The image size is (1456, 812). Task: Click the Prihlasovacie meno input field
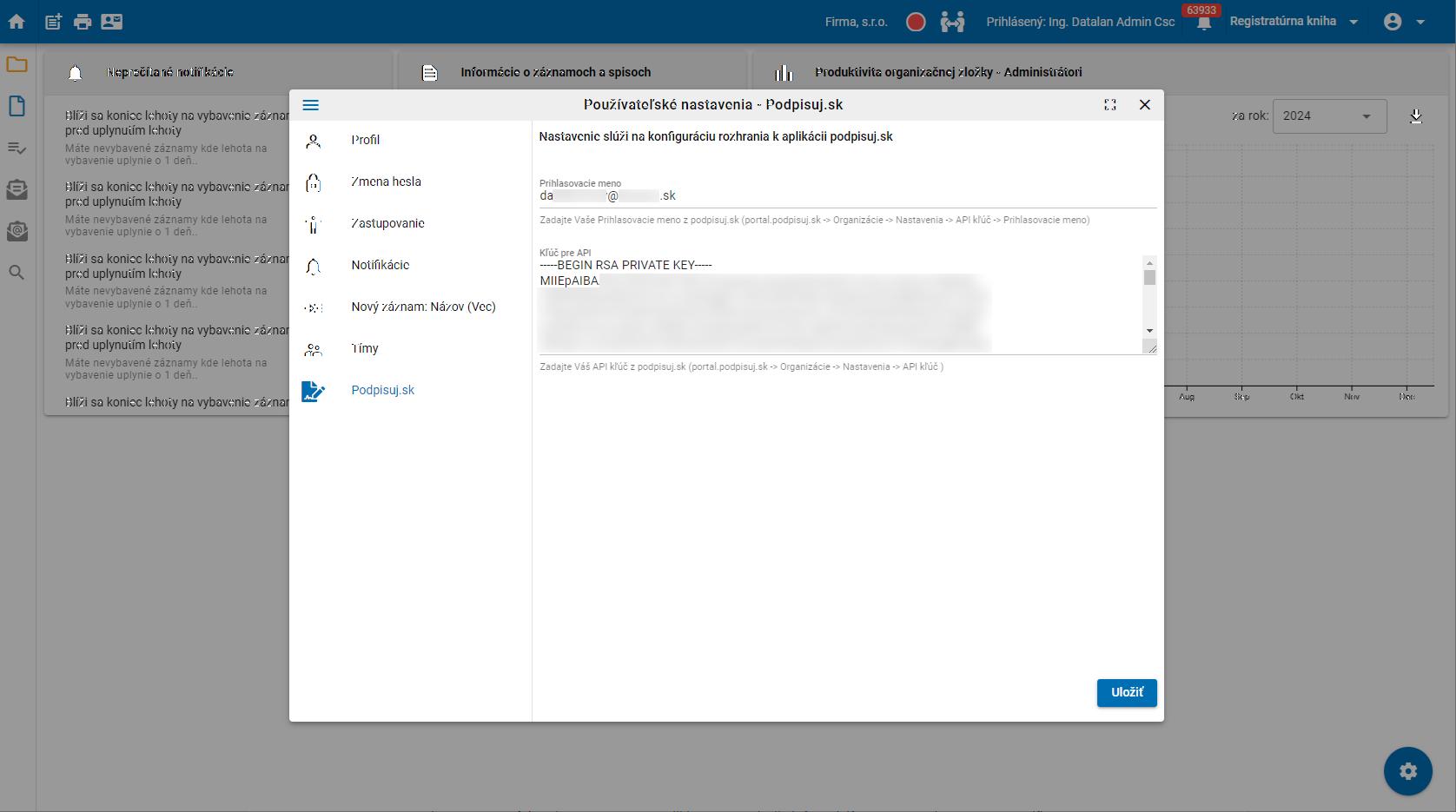click(847, 196)
